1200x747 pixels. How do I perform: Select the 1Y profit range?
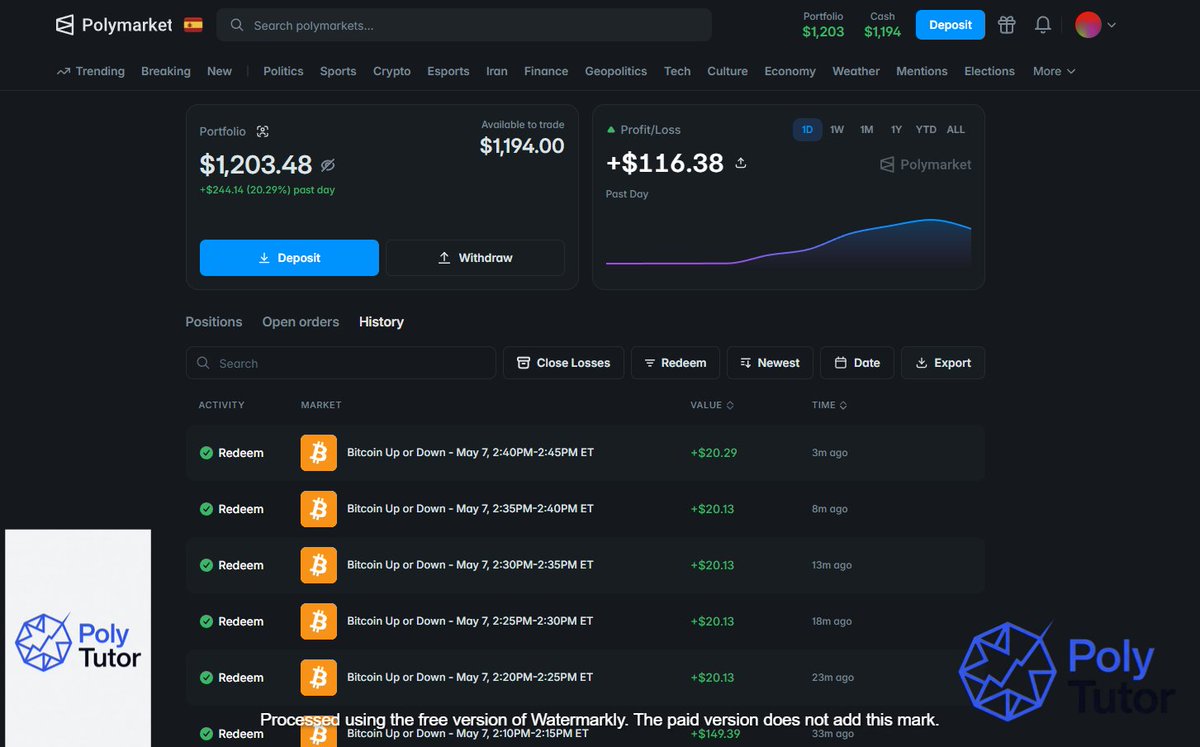pos(897,130)
